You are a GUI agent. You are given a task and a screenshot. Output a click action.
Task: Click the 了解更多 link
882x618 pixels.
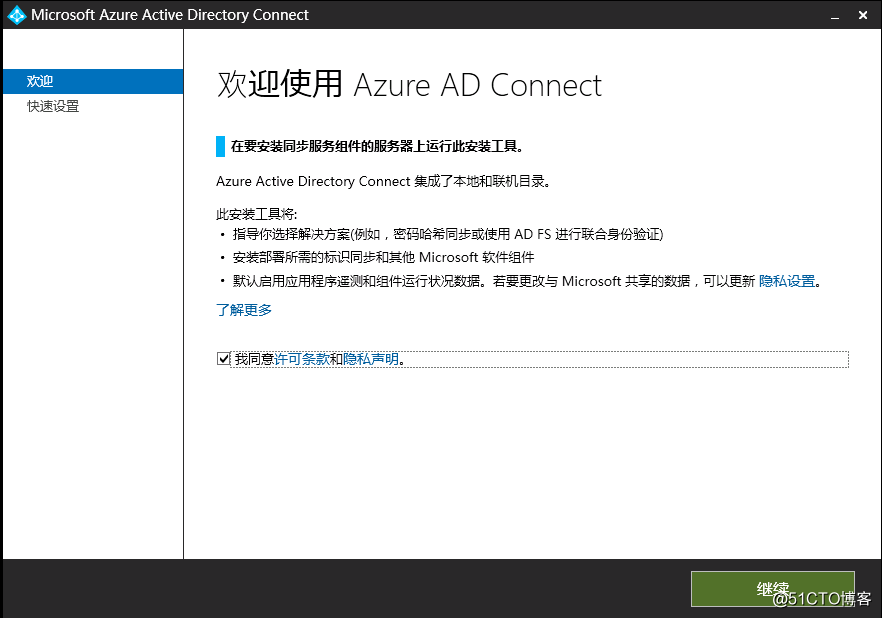coord(244,310)
